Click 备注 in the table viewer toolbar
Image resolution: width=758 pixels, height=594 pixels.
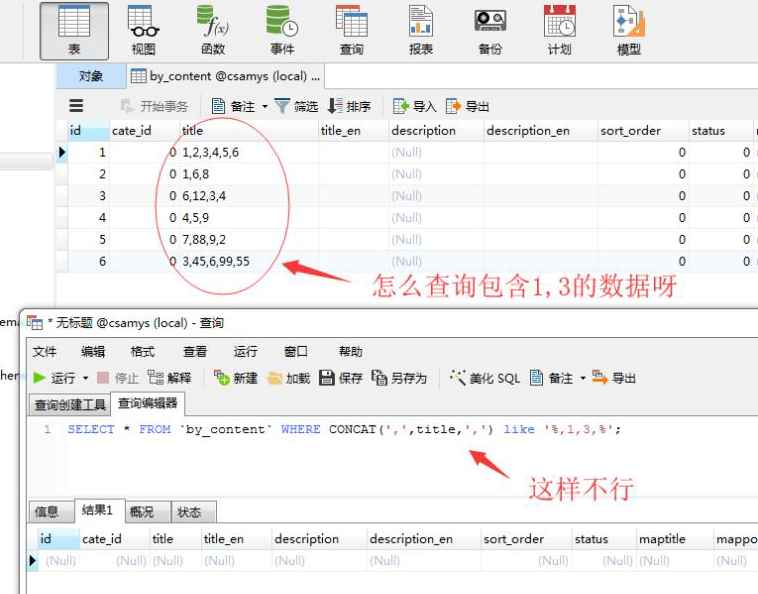pyautogui.click(x=233, y=106)
